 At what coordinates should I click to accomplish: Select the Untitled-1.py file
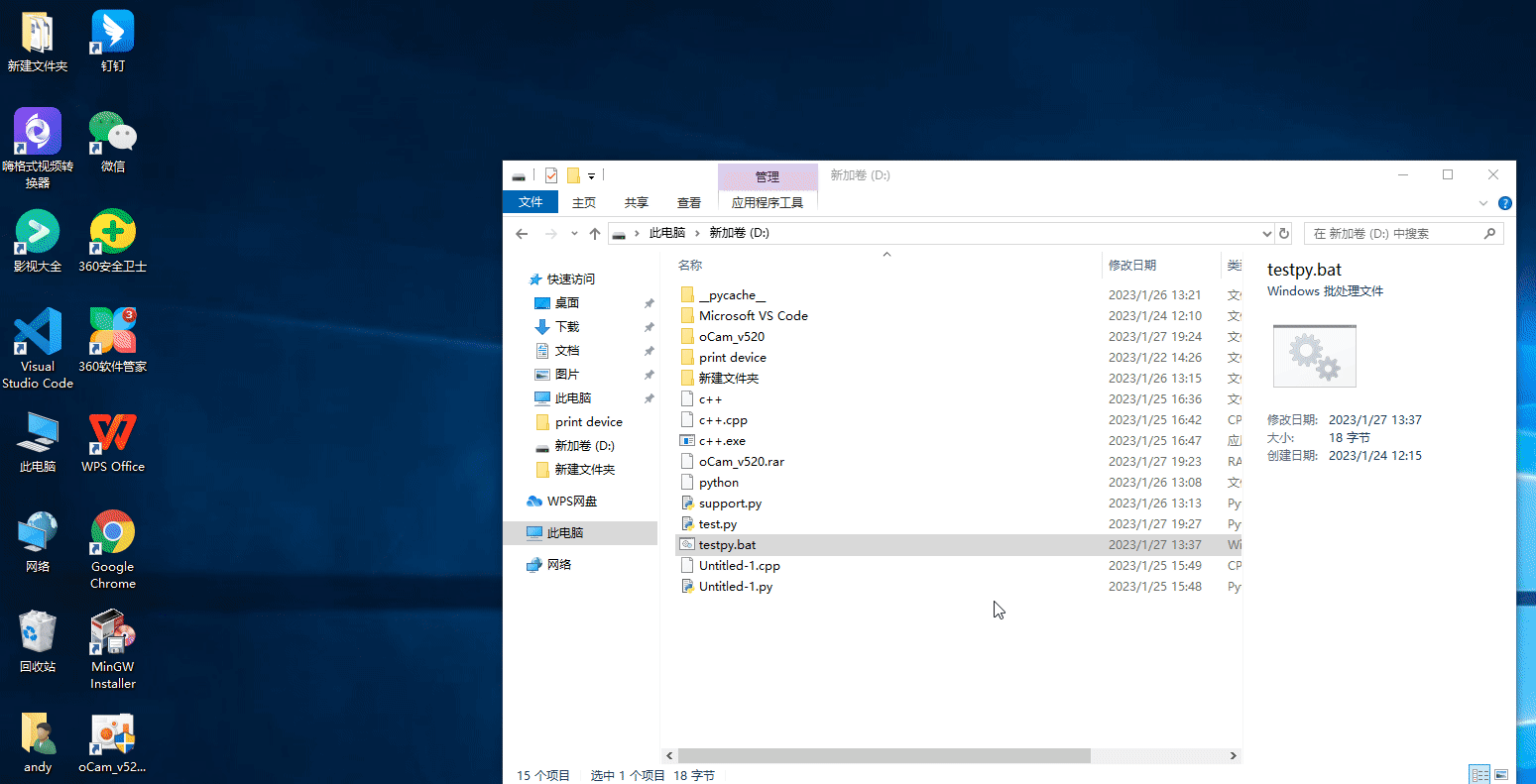735,587
